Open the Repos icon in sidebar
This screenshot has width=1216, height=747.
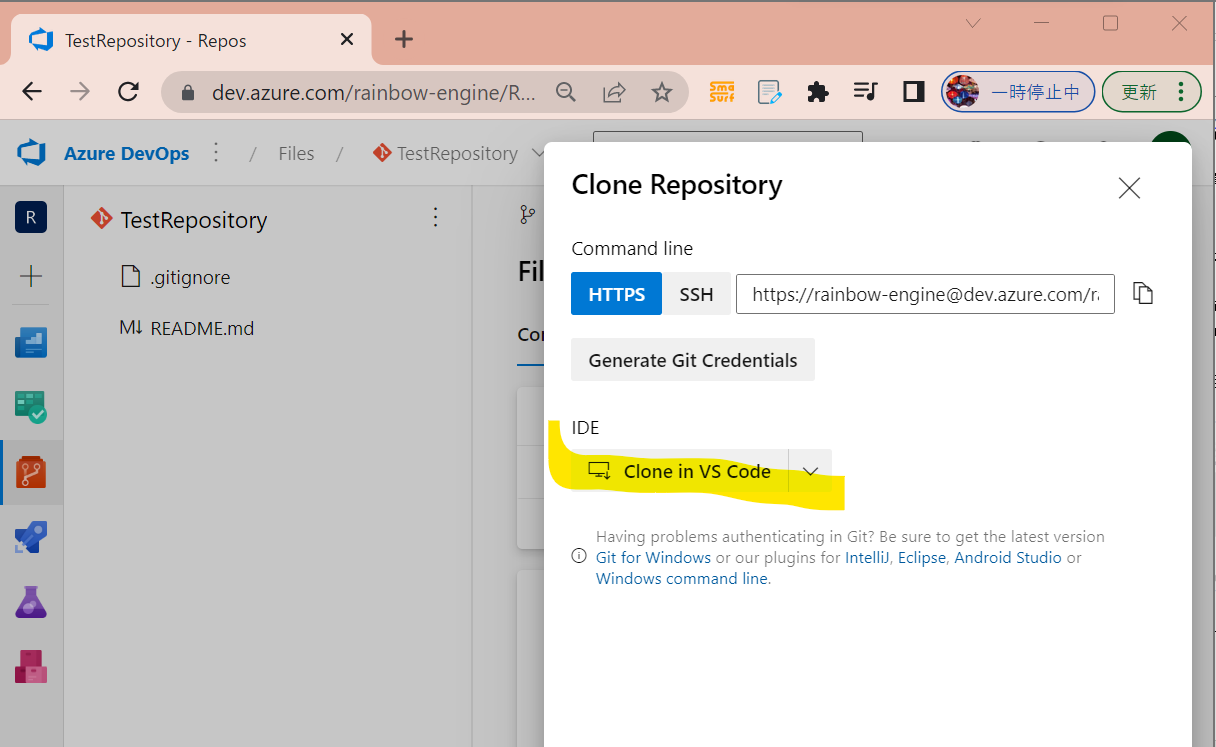(x=31, y=472)
